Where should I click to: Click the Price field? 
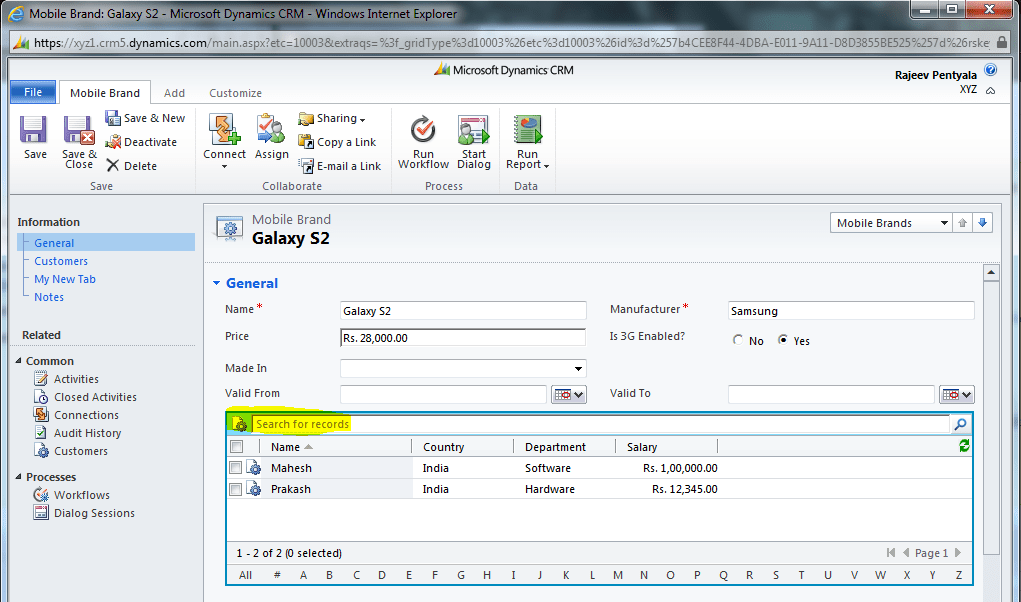coord(463,338)
